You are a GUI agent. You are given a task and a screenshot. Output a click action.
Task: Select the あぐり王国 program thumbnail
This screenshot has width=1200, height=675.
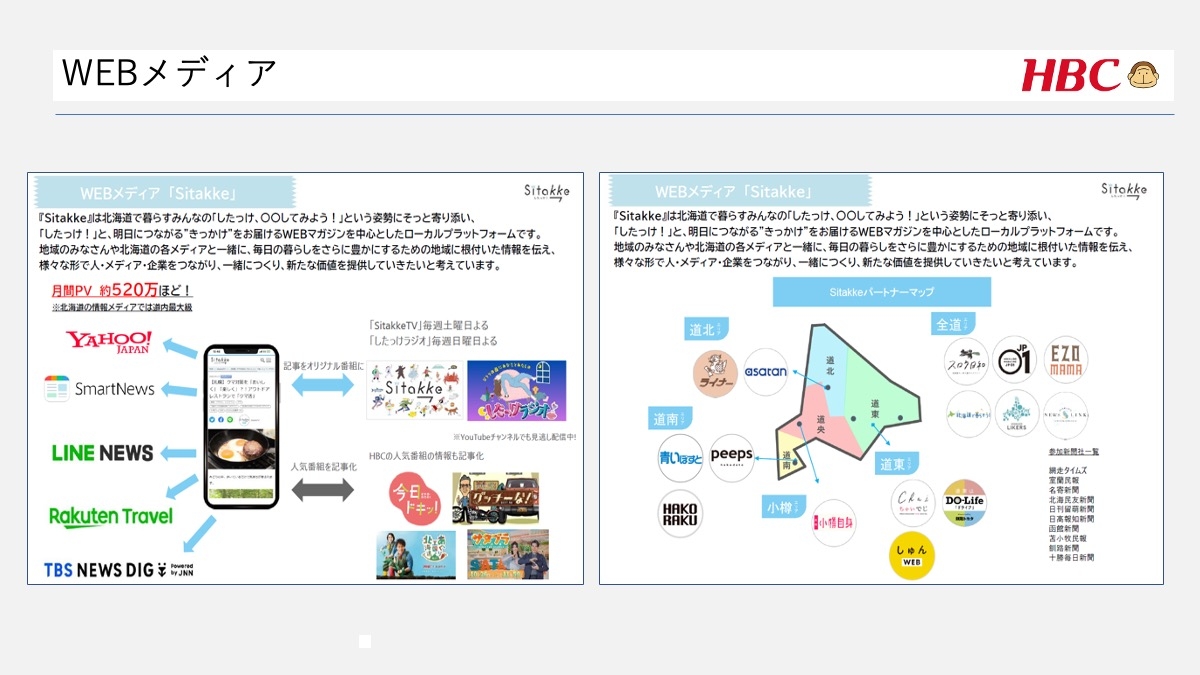[416, 554]
